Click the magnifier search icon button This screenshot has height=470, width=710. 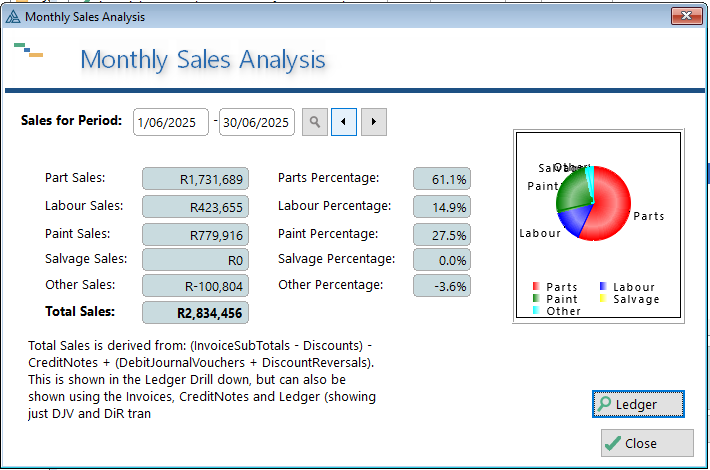coord(315,122)
